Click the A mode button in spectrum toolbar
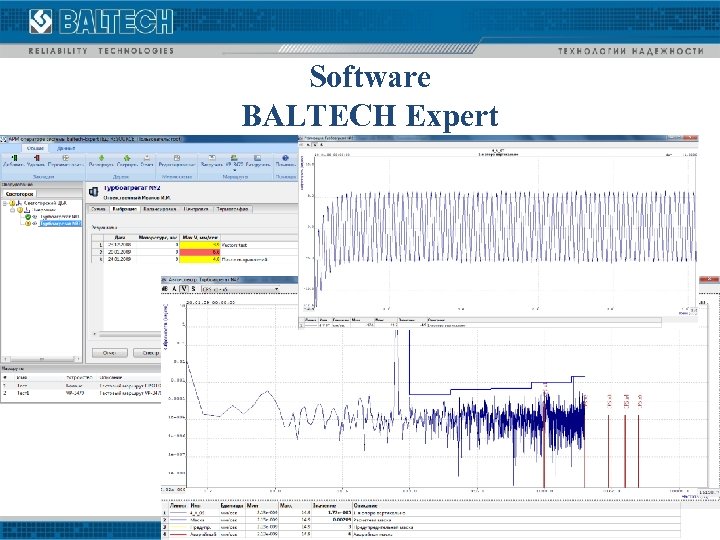Viewport: 720px width, 540px height. 174,289
